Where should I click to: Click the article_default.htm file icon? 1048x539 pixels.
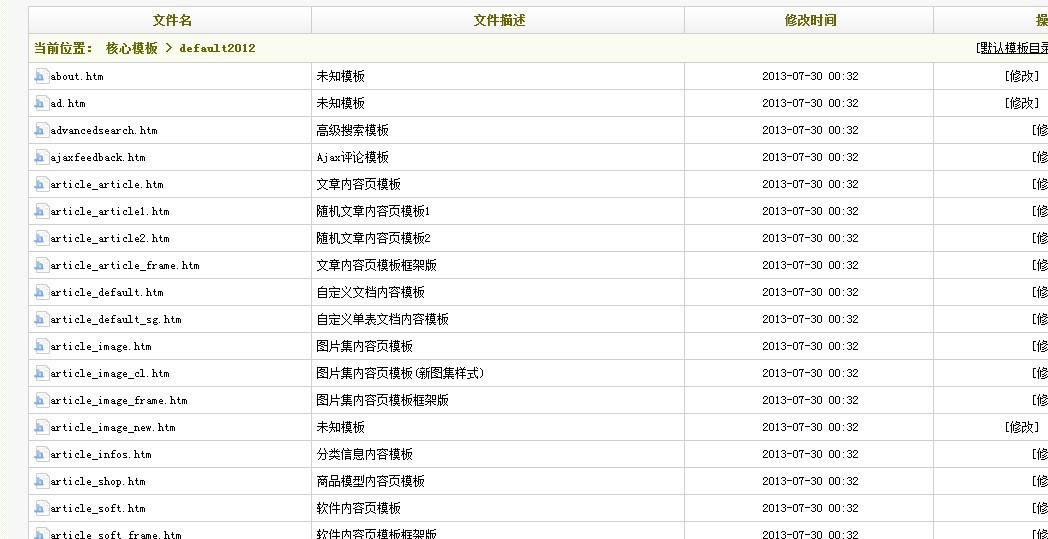(41, 292)
